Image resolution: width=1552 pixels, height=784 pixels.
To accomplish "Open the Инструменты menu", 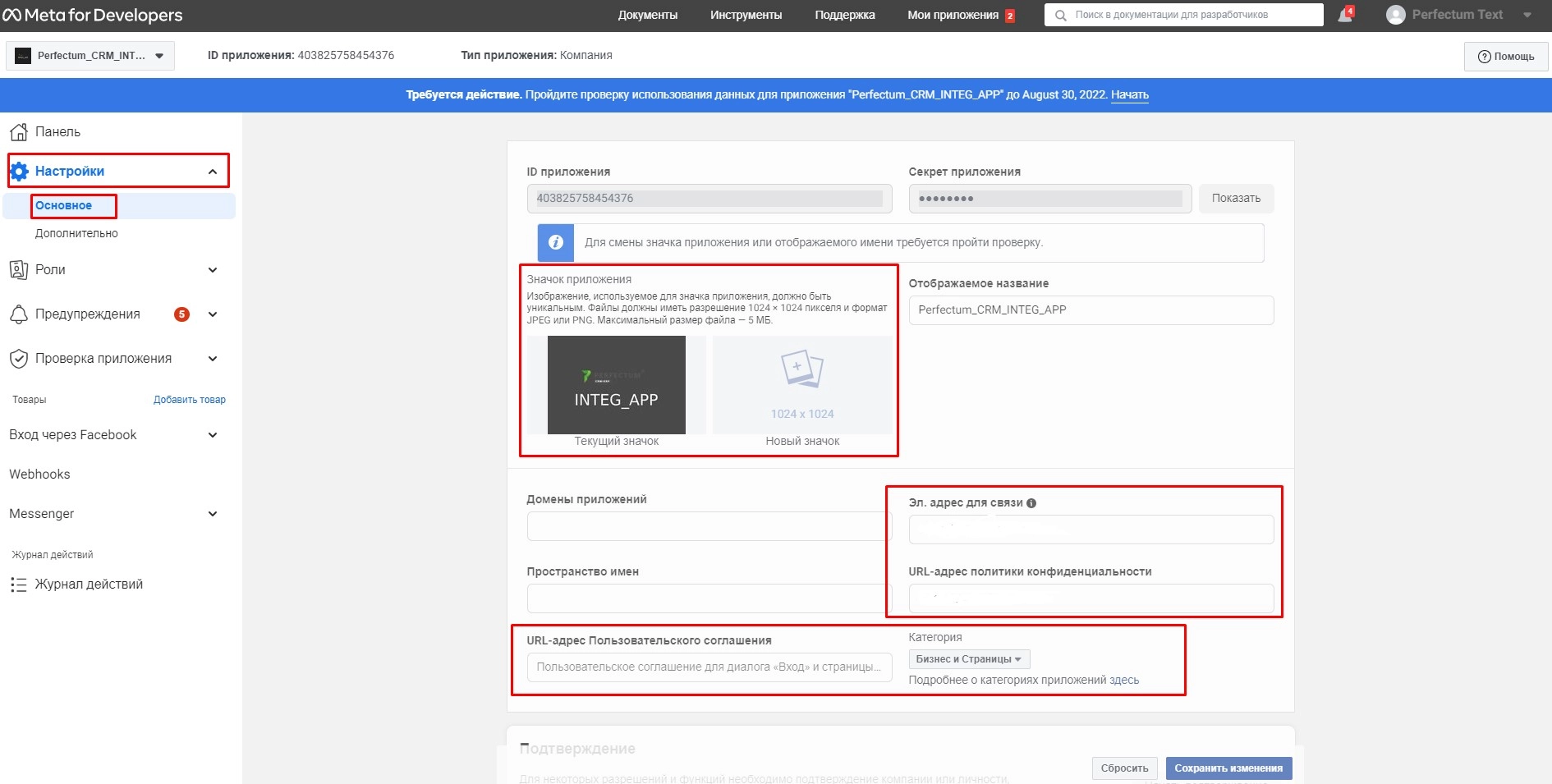I will (746, 15).
